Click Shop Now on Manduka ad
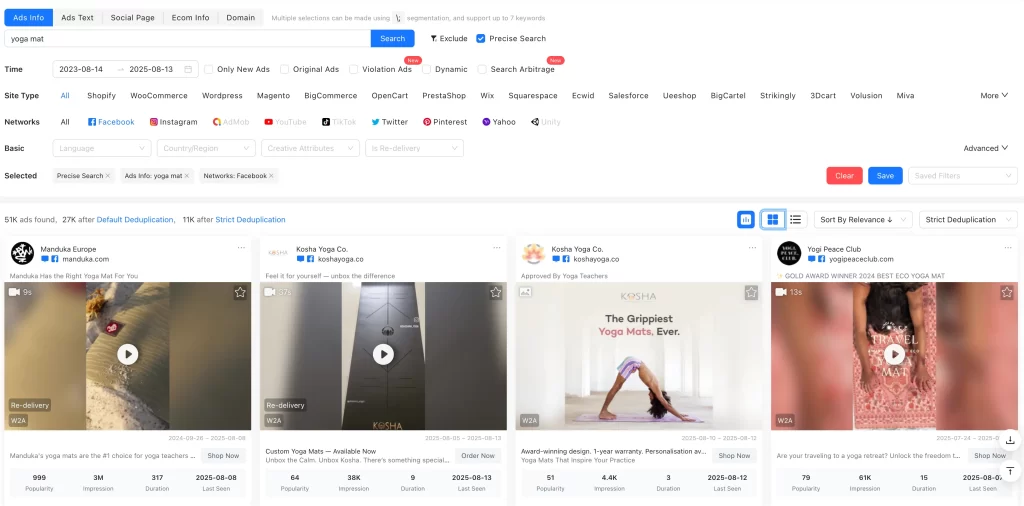The image size is (1024, 506). click(x=223, y=456)
